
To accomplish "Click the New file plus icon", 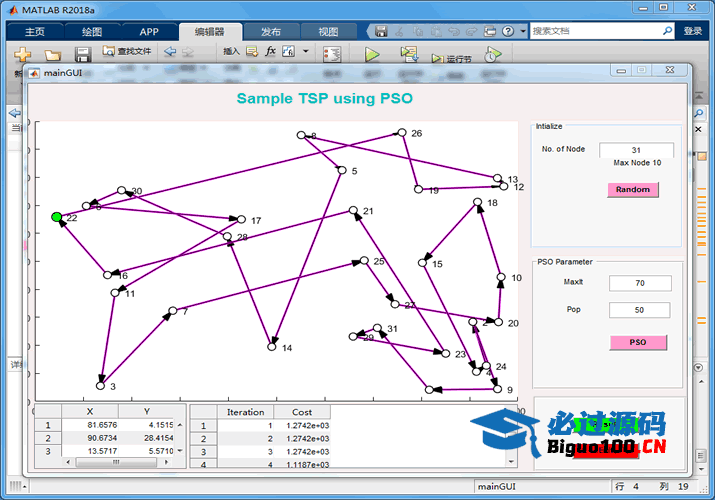I will (22, 54).
